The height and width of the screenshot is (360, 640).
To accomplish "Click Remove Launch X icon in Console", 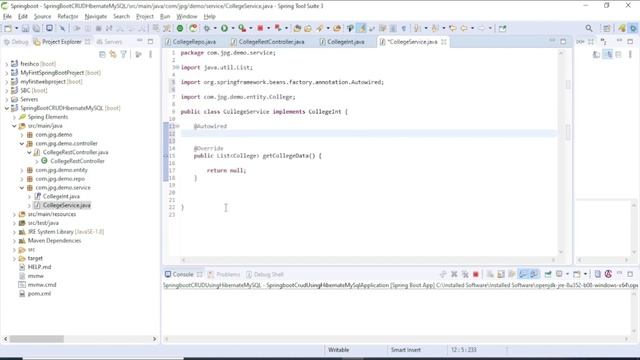I will [454, 274].
